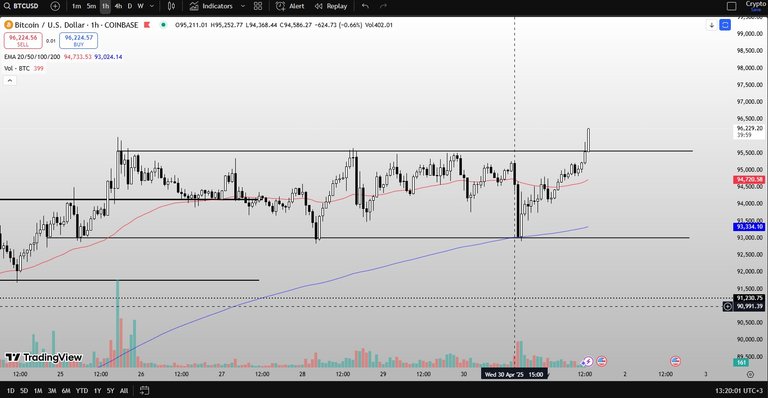Click the green 161 volume label
Image resolution: width=768 pixels, height=398 pixels.
(x=742, y=362)
